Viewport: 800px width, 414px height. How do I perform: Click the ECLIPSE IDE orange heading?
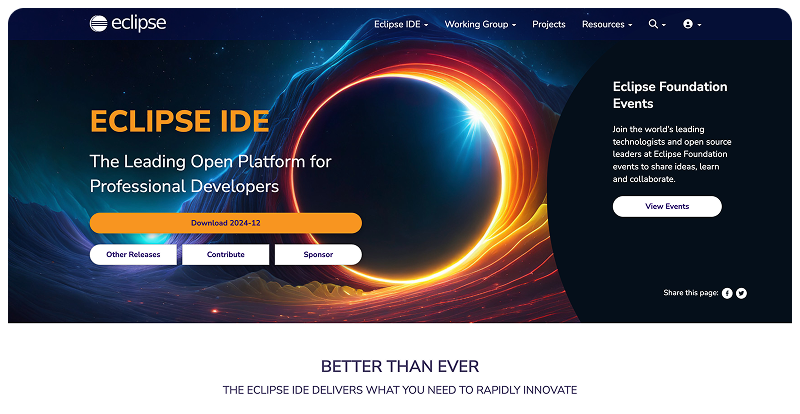click(x=180, y=121)
